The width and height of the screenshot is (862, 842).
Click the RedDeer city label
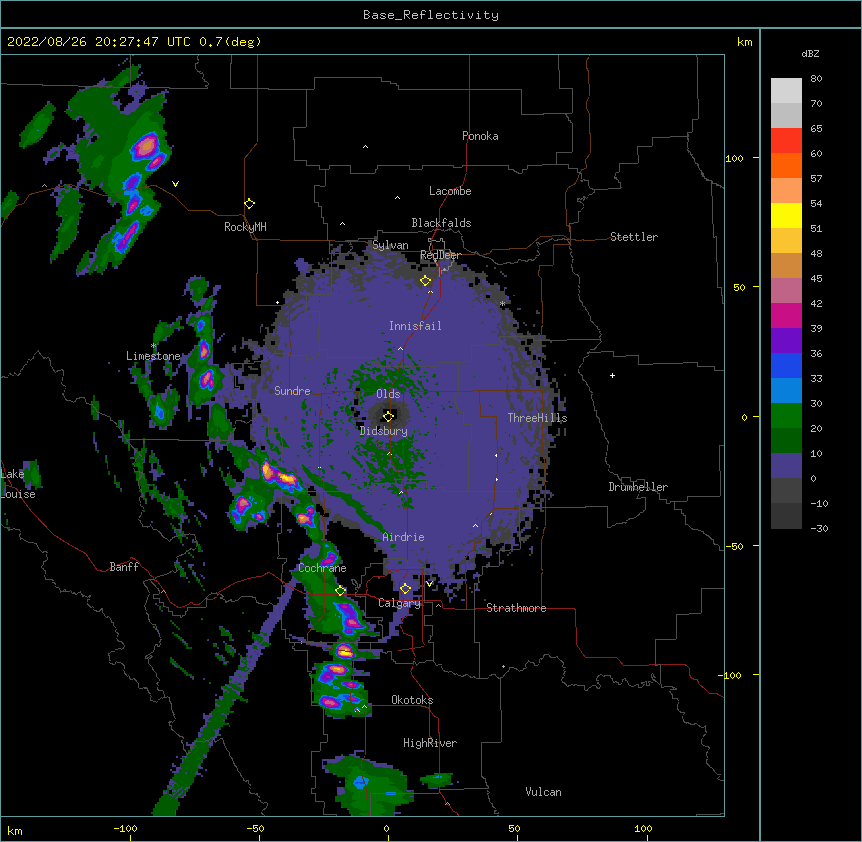(x=440, y=255)
